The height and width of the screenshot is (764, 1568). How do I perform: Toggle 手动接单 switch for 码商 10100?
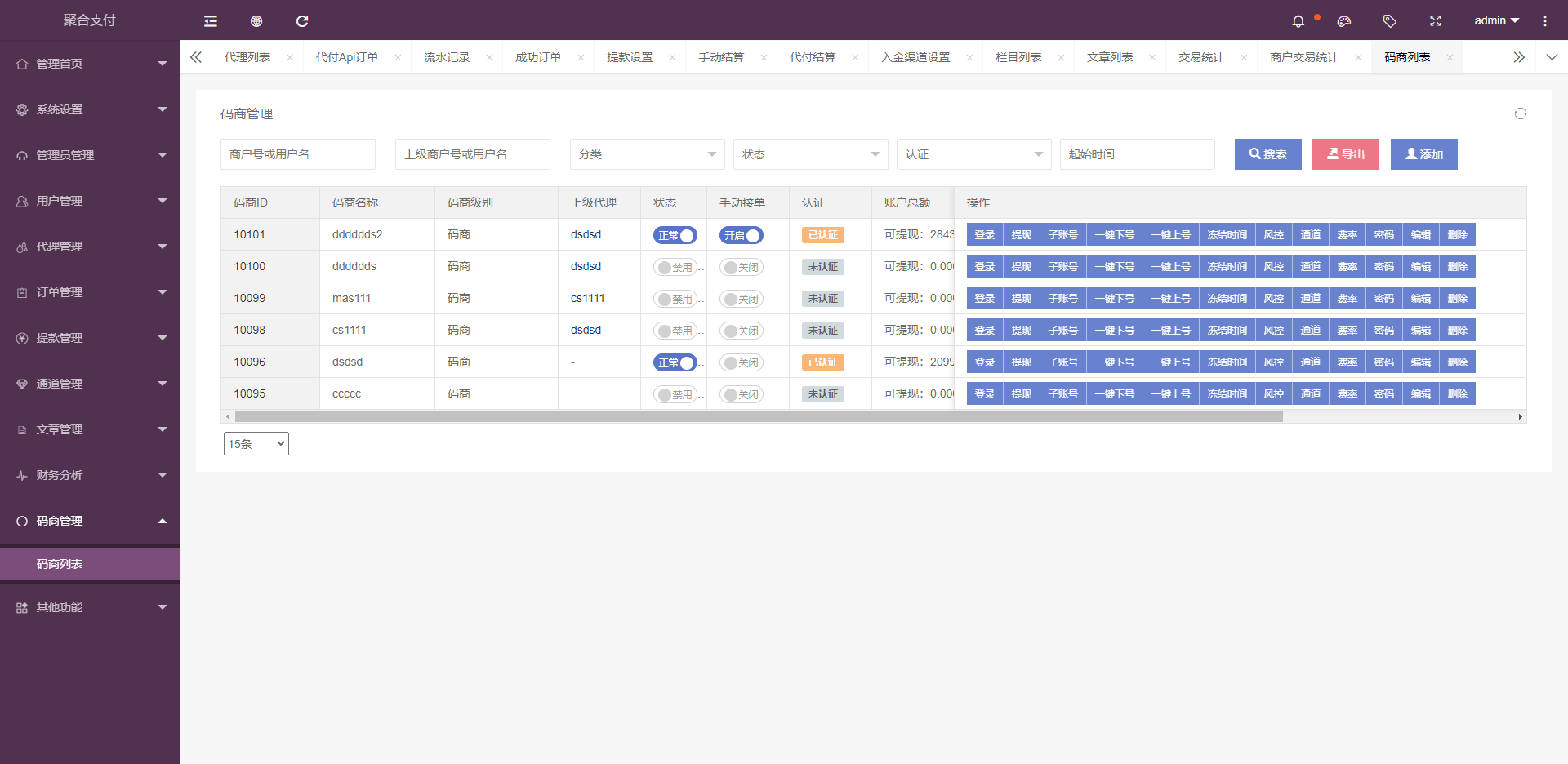coord(742,267)
